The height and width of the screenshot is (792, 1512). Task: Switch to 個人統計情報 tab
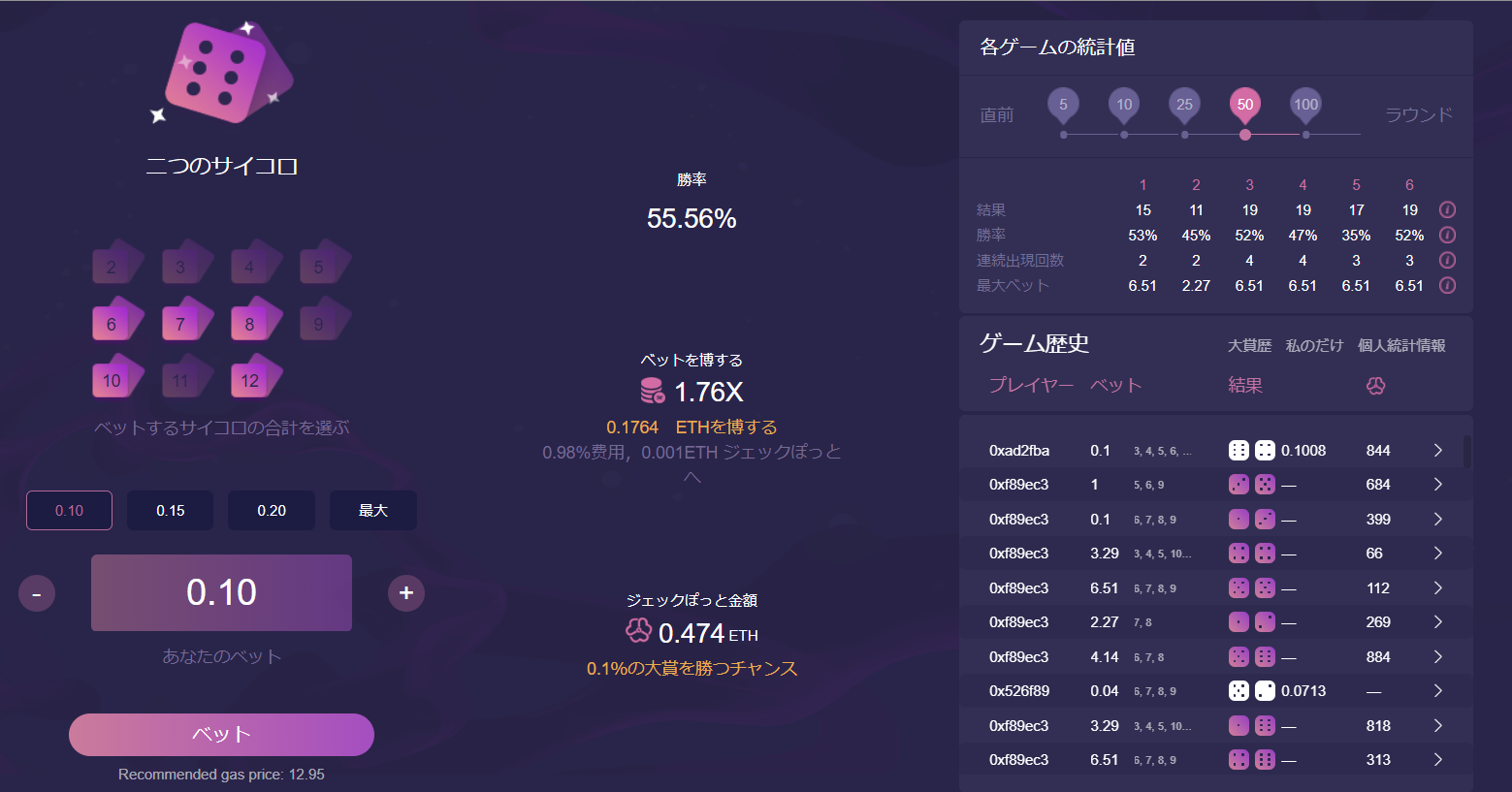(1401, 345)
